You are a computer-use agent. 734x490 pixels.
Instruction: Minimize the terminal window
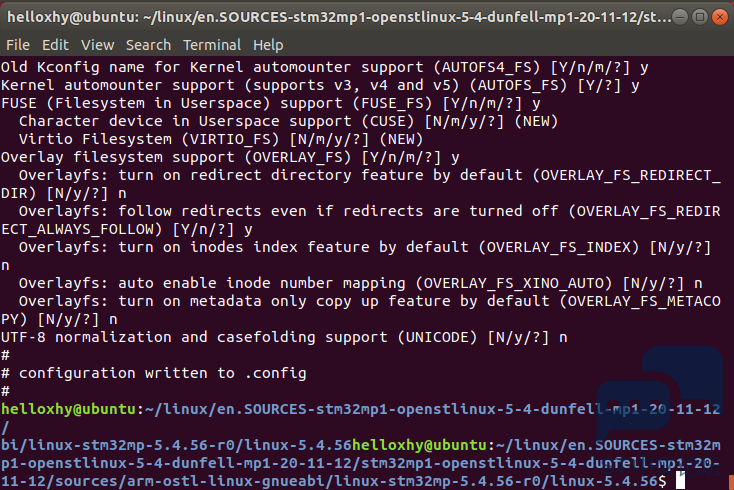tap(680, 17)
